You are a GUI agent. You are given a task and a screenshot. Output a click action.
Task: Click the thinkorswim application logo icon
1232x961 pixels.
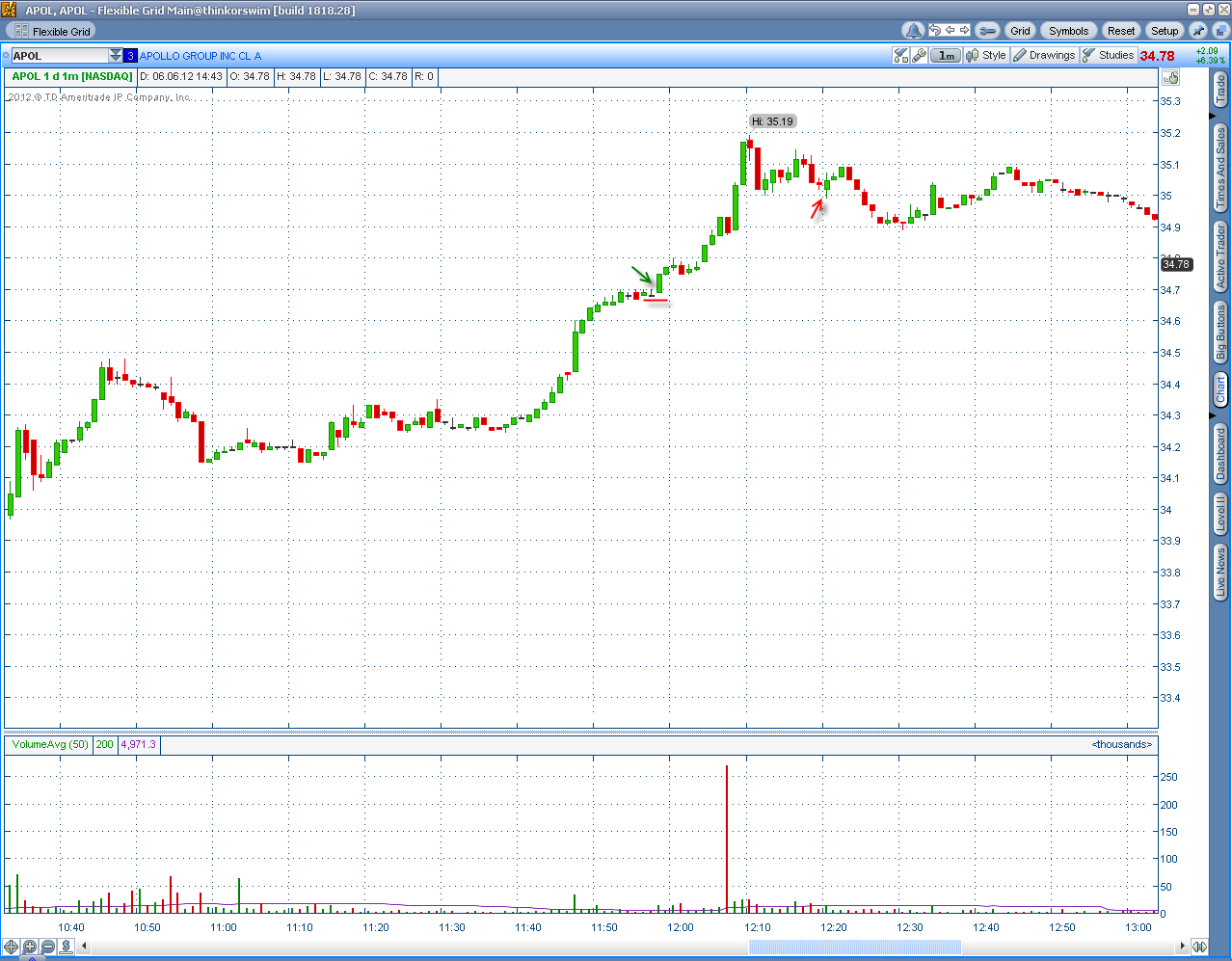click(x=9, y=10)
